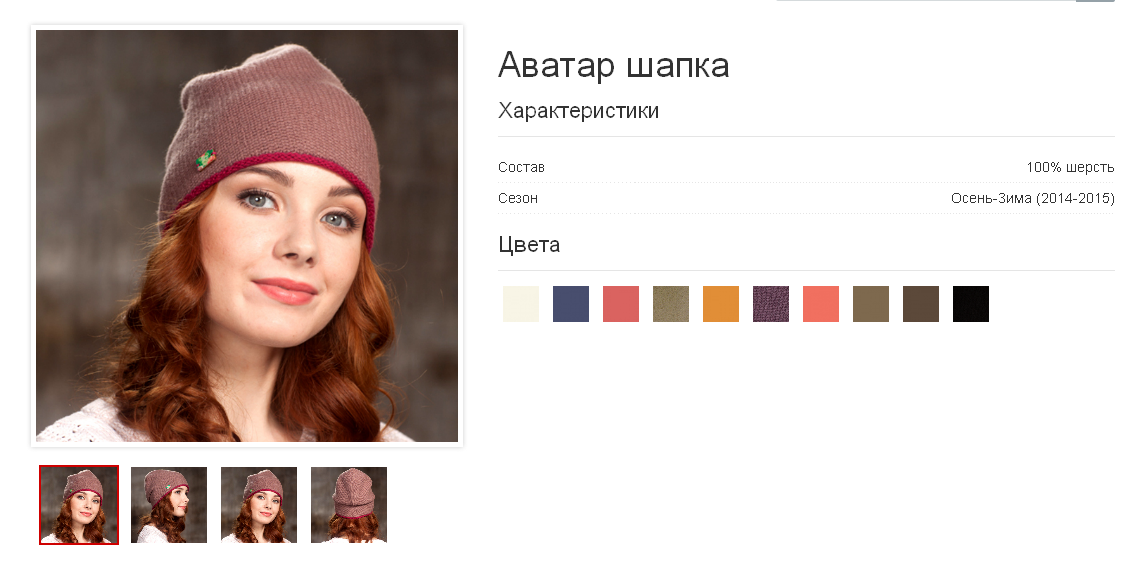
Task: Select the black color swatch
Action: pyautogui.click(x=971, y=304)
